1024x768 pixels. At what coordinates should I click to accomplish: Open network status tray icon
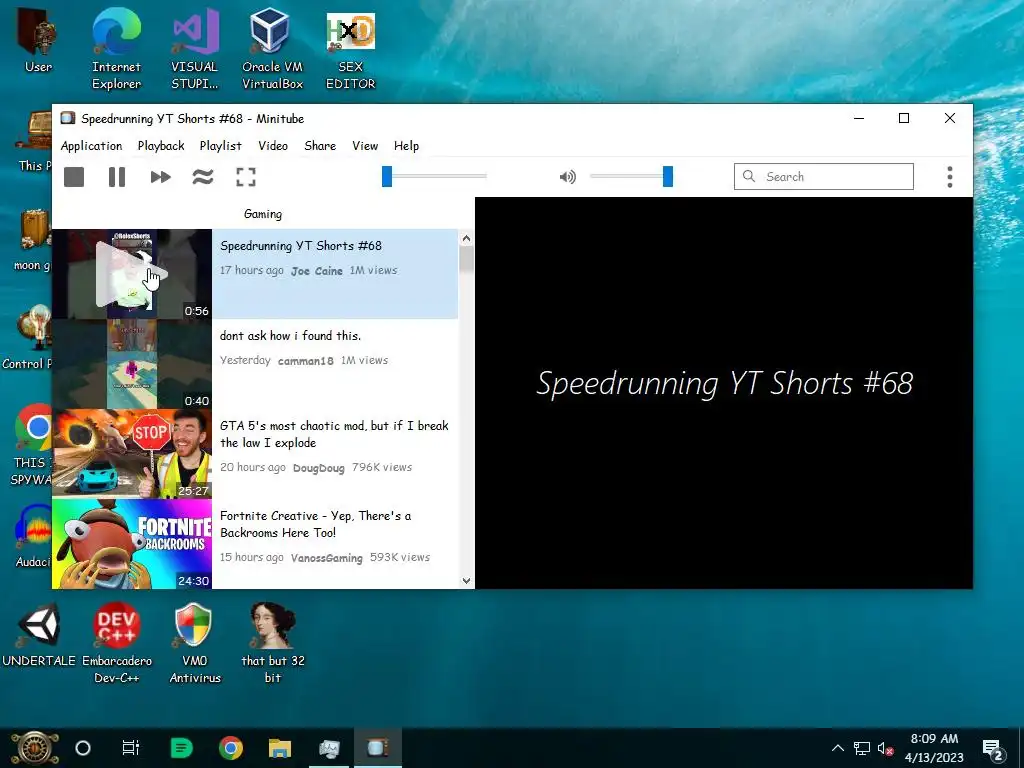(x=861, y=748)
